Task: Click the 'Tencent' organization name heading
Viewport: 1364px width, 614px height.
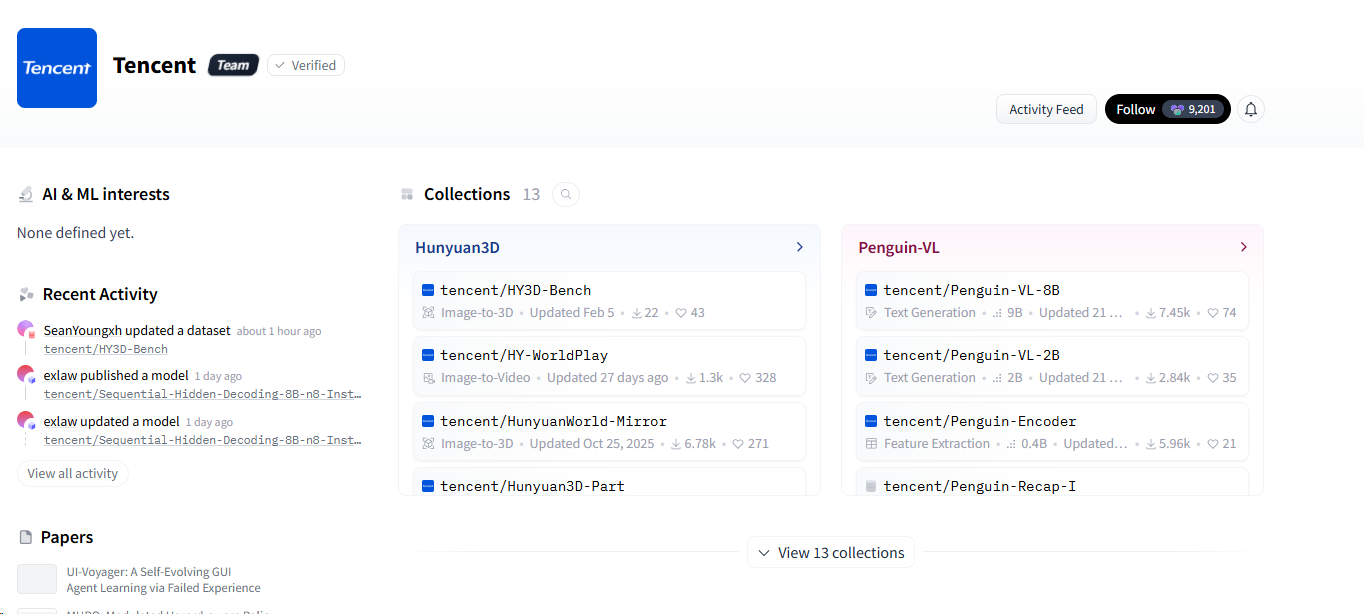Action: pos(154,65)
